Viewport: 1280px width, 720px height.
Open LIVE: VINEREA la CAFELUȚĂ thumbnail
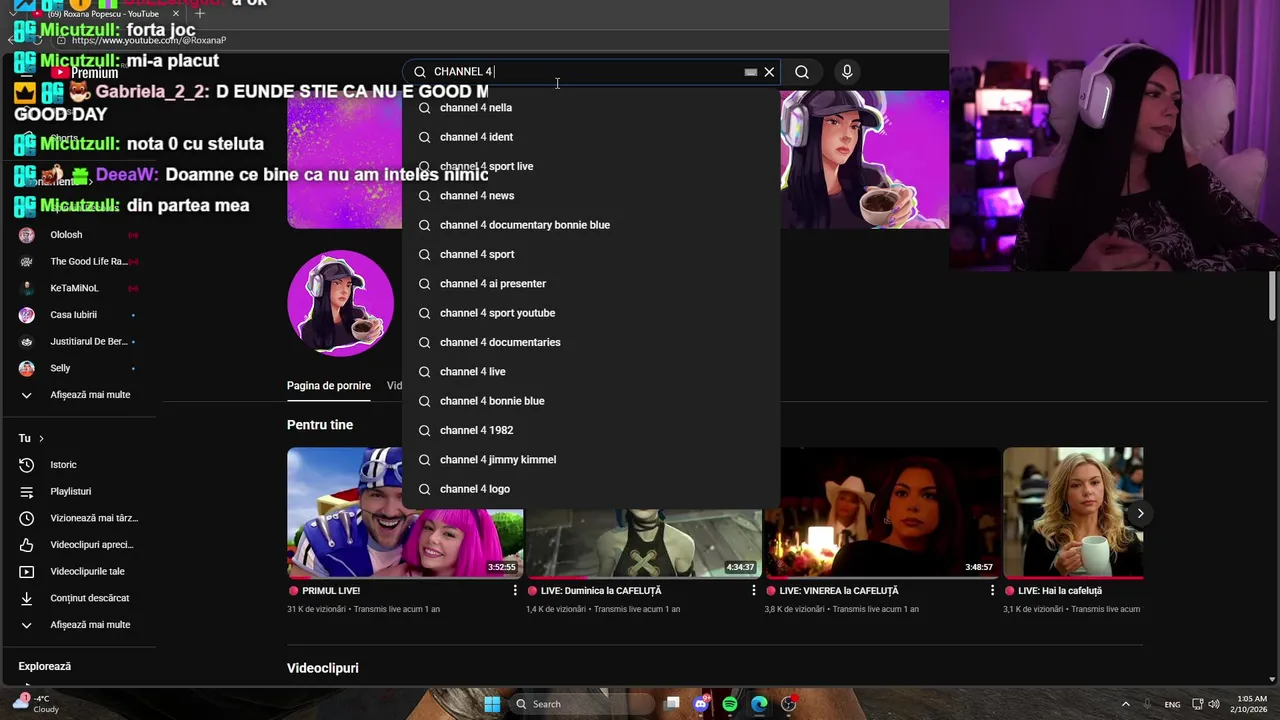tap(882, 512)
